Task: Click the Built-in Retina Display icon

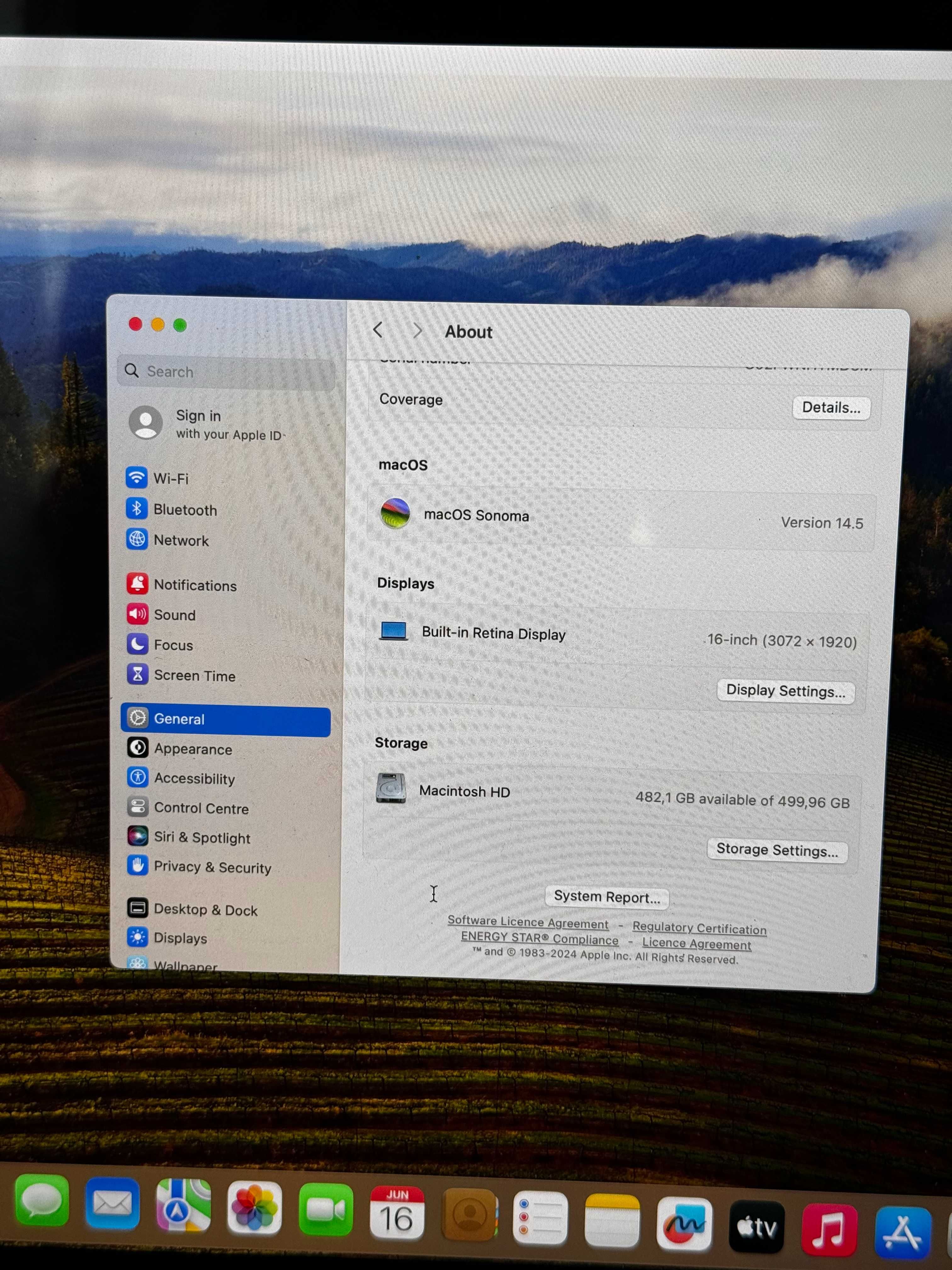Action: tap(394, 630)
